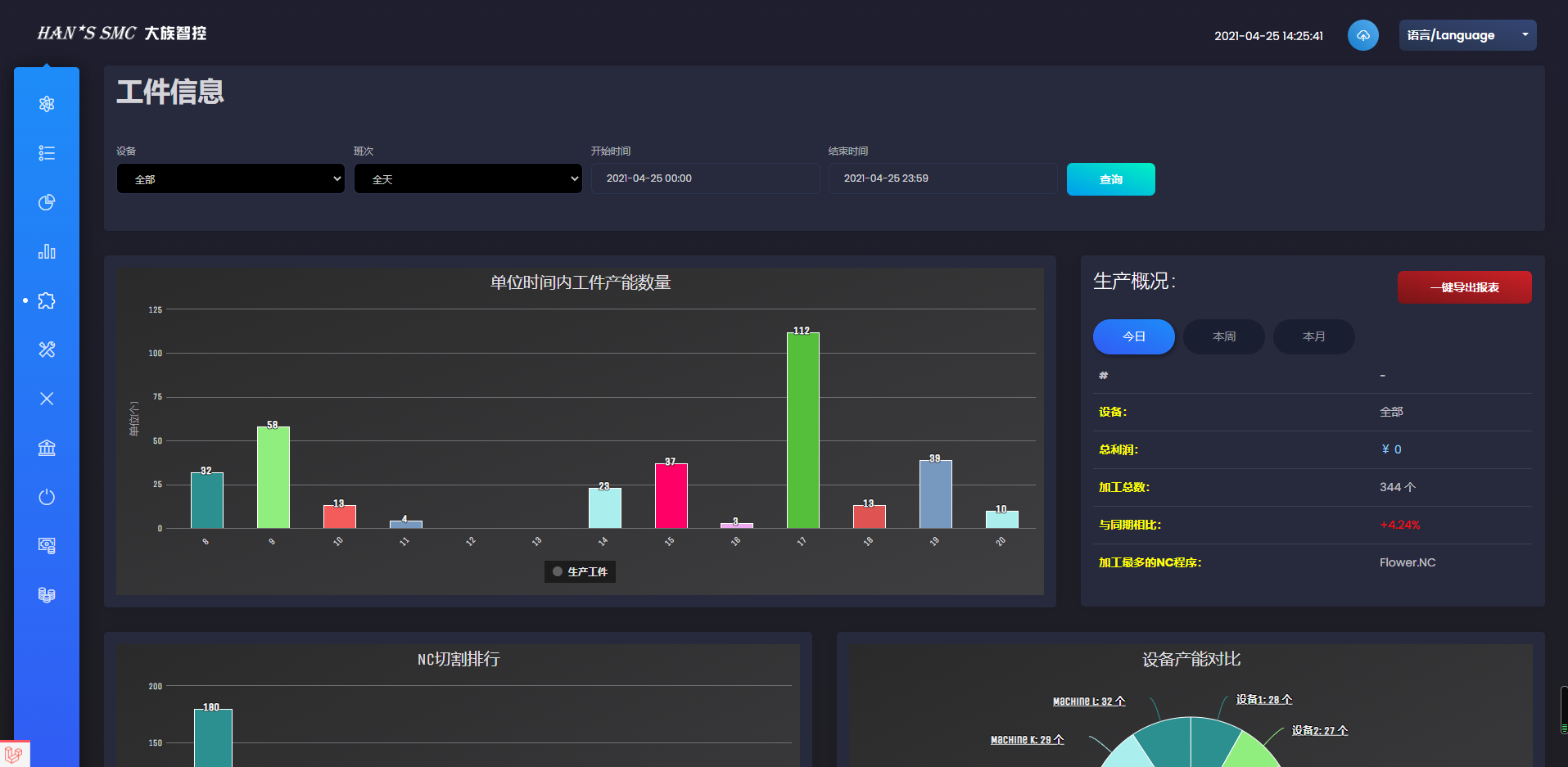1568x767 pixels.
Task: Click the puzzle piece sidebar icon
Action: pyautogui.click(x=47, y=300)
